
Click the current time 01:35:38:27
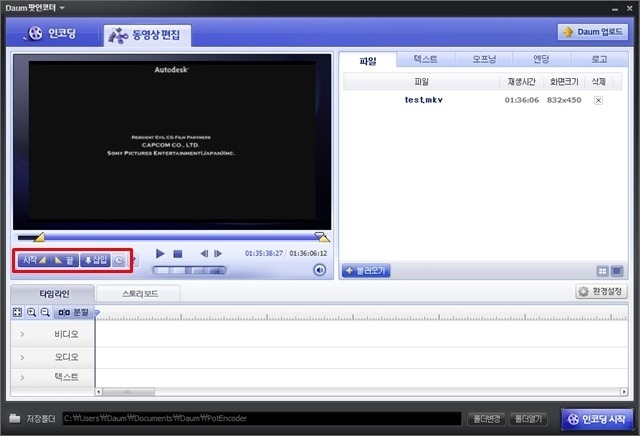(264, 254)
